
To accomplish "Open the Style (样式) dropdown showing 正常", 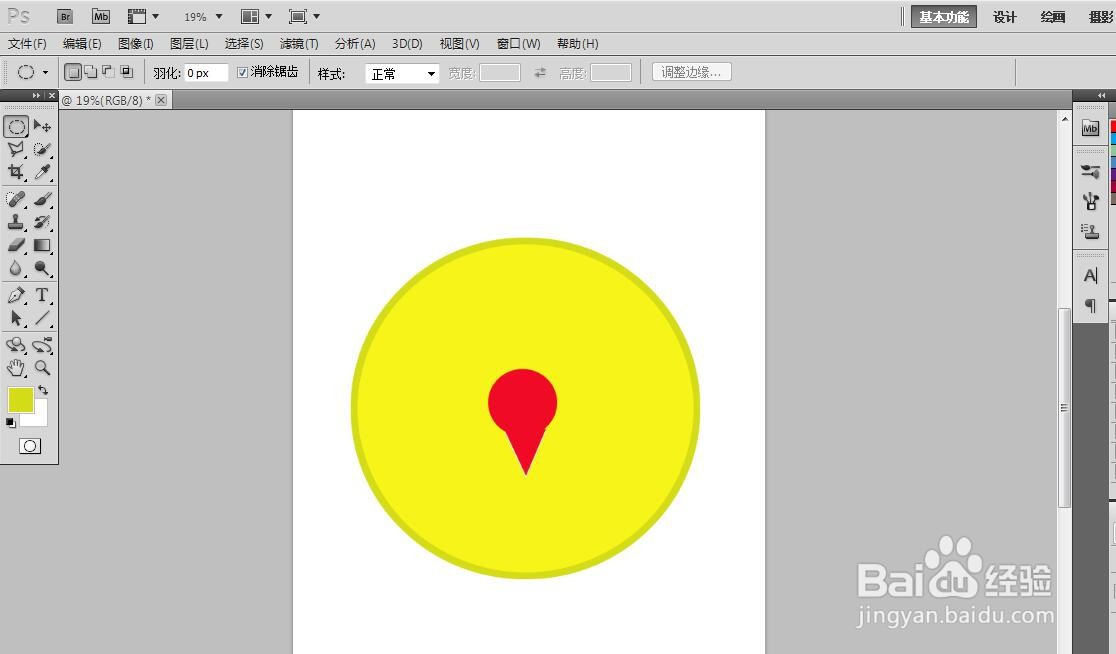I will (402, 73).
